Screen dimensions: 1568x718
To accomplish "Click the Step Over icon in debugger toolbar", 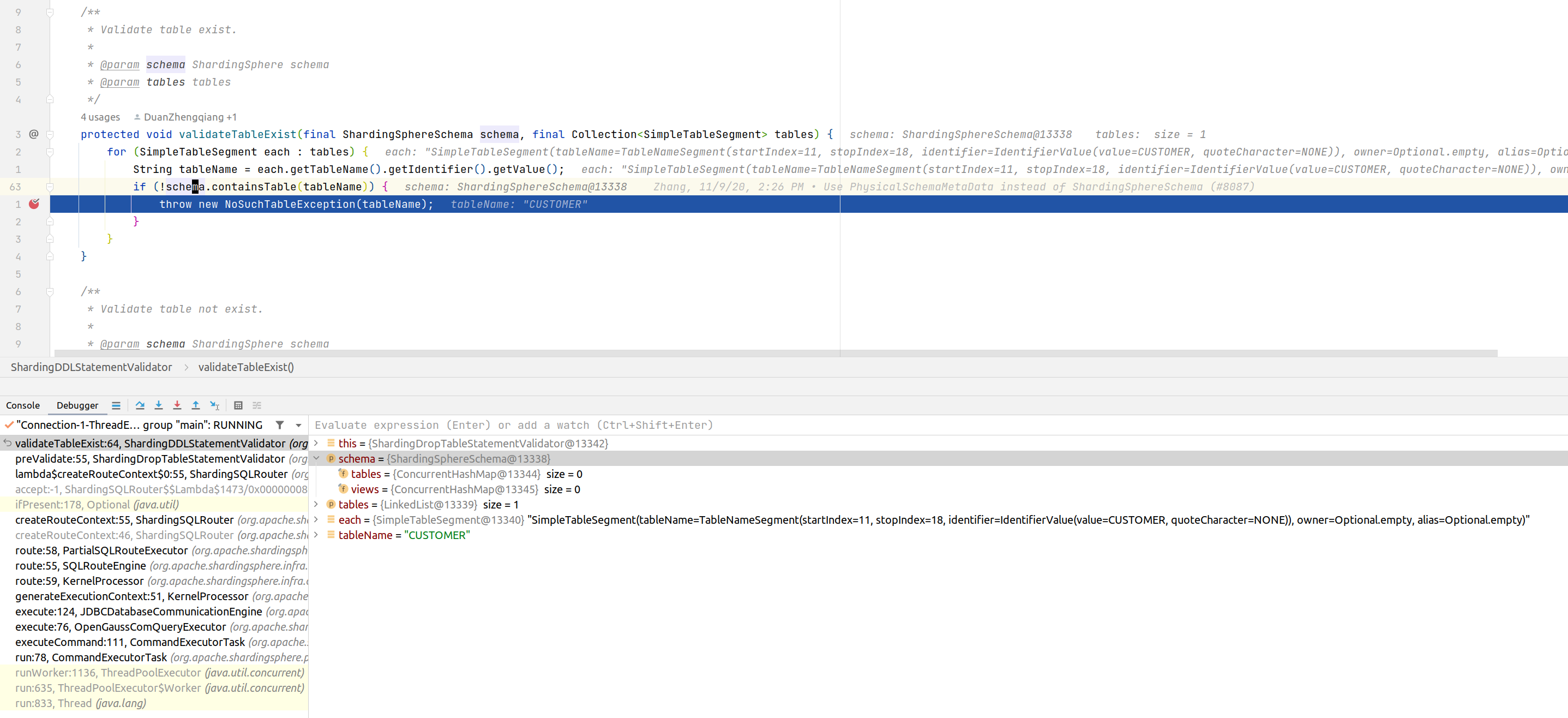I will coord(140,405).
